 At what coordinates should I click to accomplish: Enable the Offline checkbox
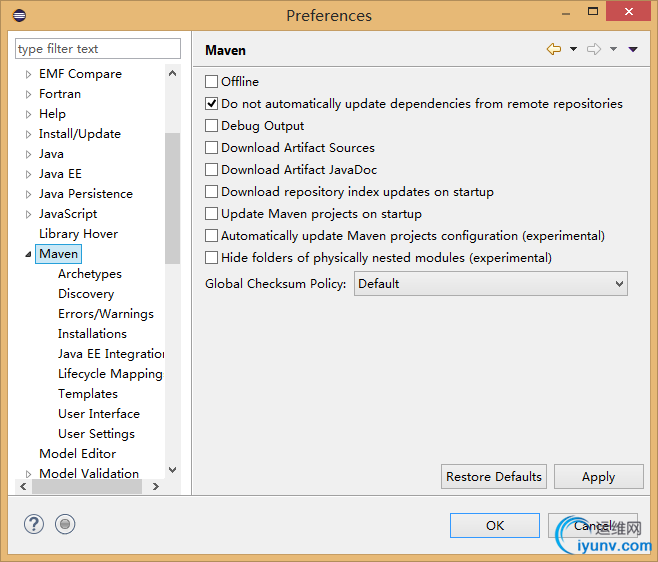pos(212,81)
